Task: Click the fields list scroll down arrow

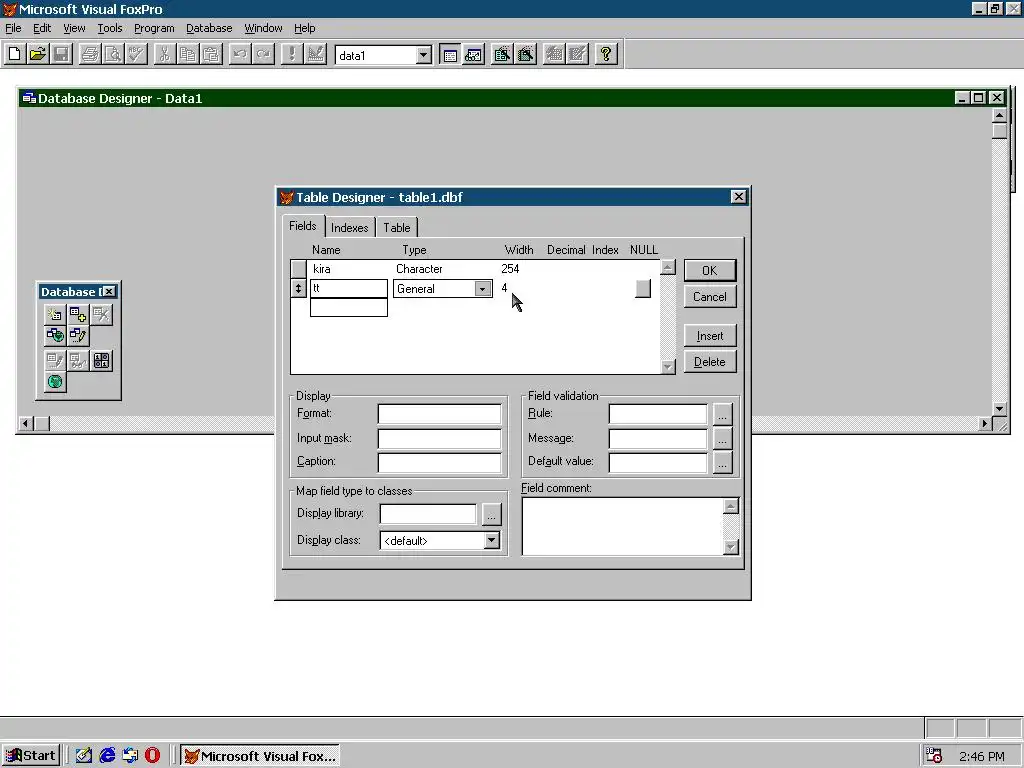Action: (667, 367)
